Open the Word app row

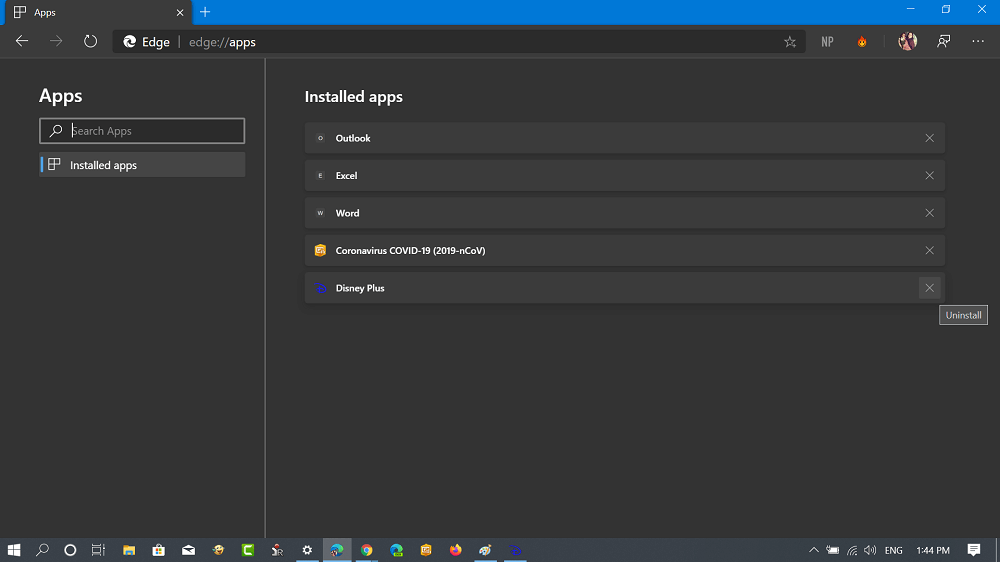(624, 213)
